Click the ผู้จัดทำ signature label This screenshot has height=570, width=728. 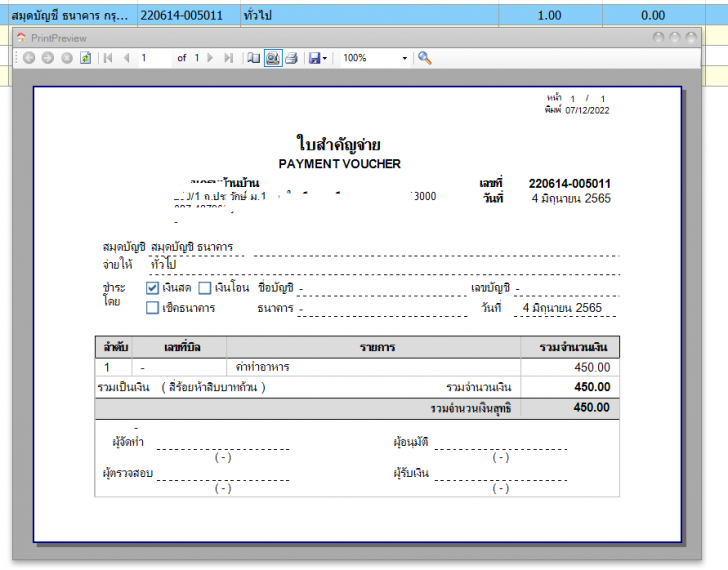point(128,441)
